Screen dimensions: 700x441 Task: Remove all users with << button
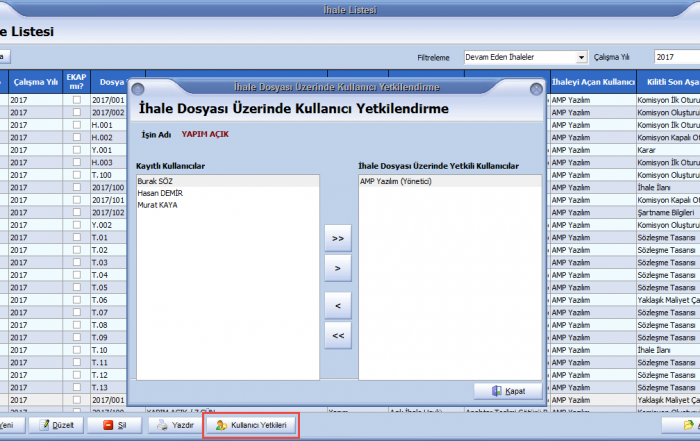[x=338, y=336]
